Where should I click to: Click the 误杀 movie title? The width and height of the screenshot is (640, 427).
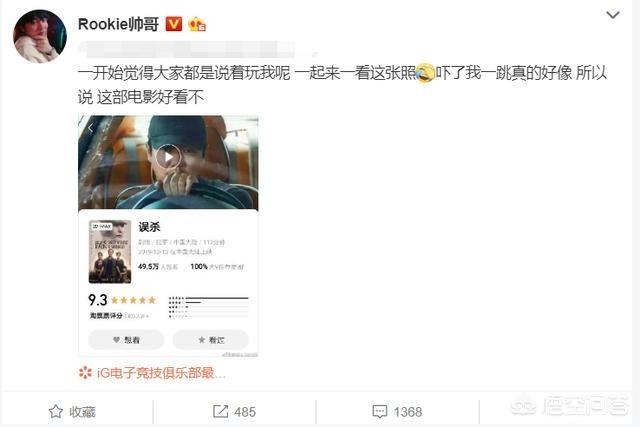pyautogui.click(x=149, y=227)
